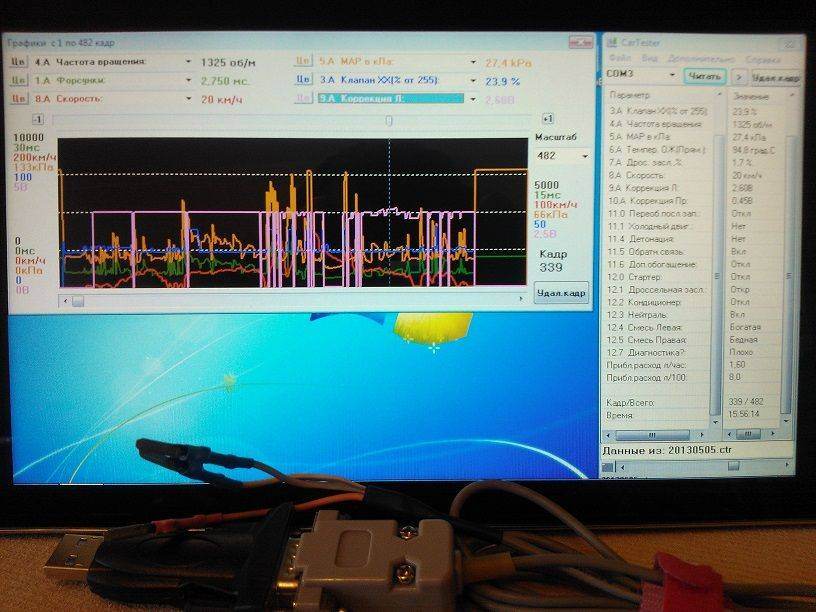Open the COM3 port selector

(673, 76)
